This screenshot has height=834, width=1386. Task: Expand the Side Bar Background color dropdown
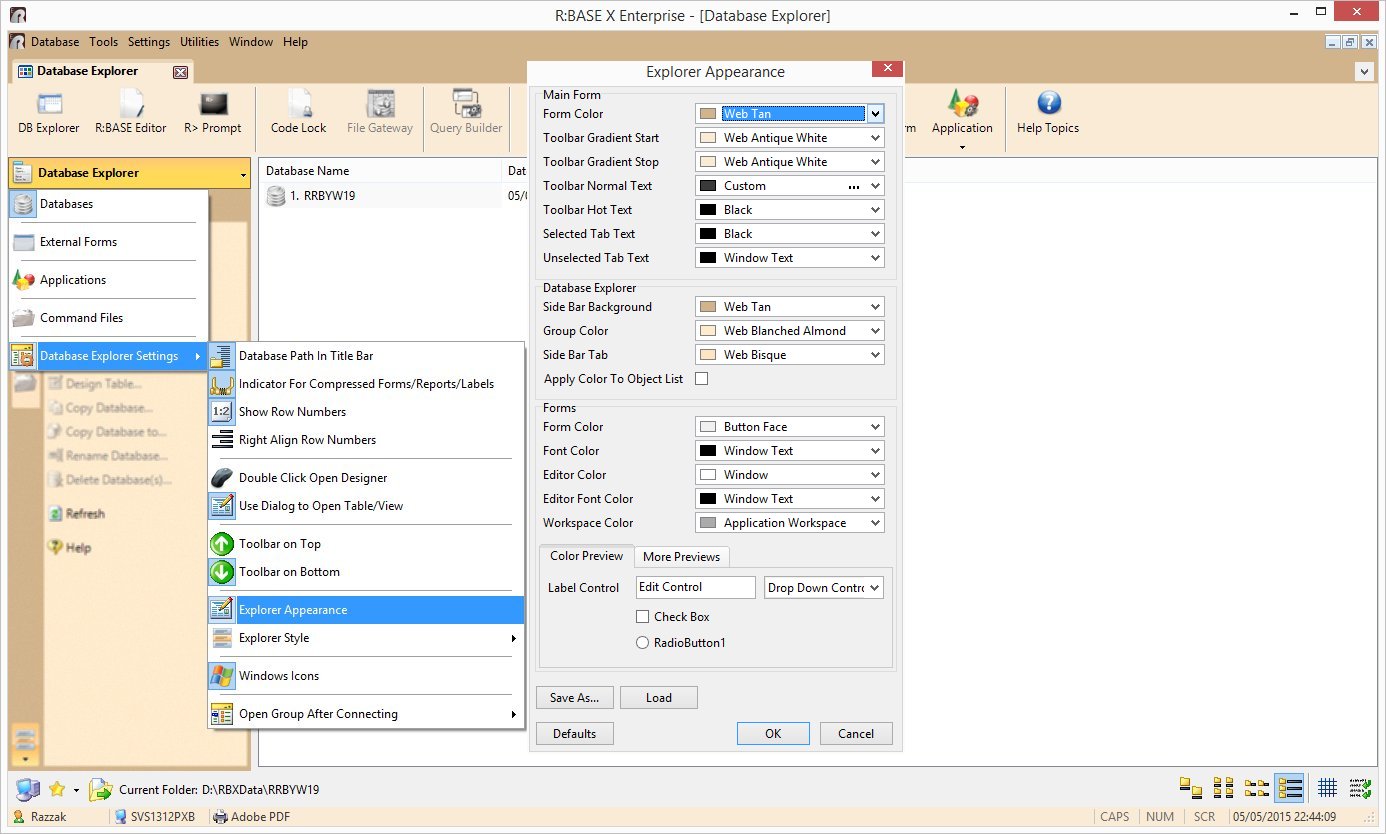click(x=875, y=307)
